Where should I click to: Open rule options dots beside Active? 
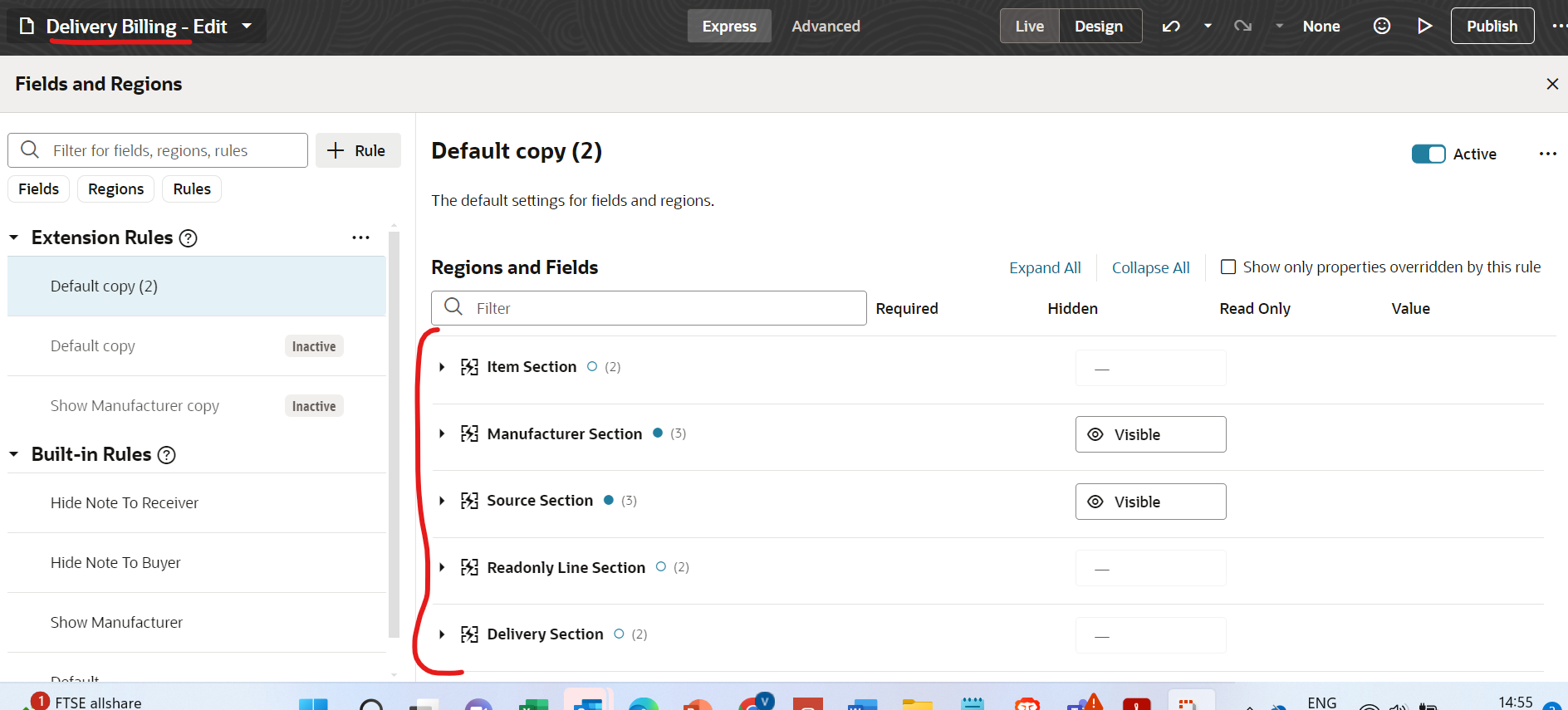1547,154
